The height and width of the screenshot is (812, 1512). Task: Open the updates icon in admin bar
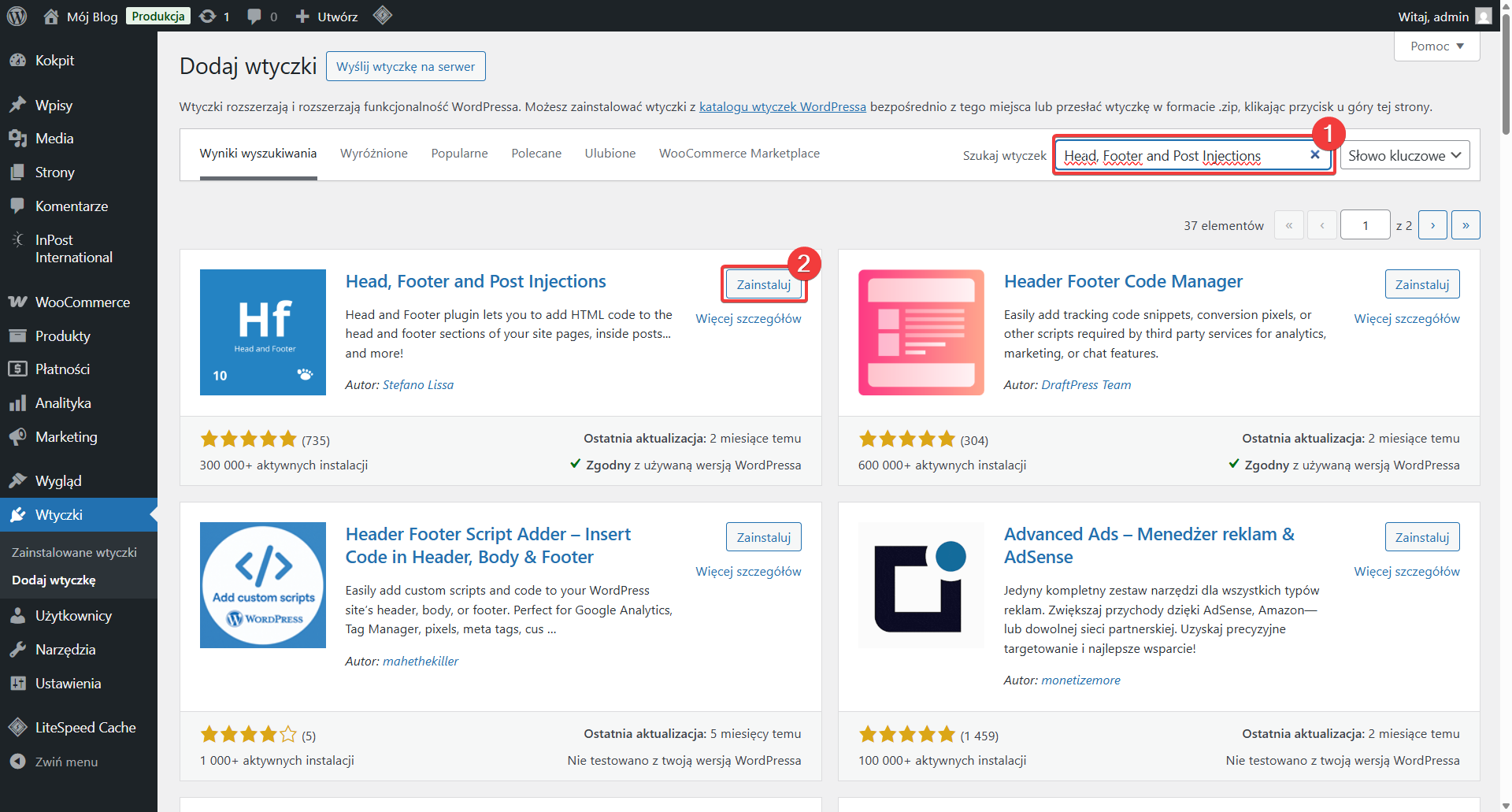tap(208, 17)
